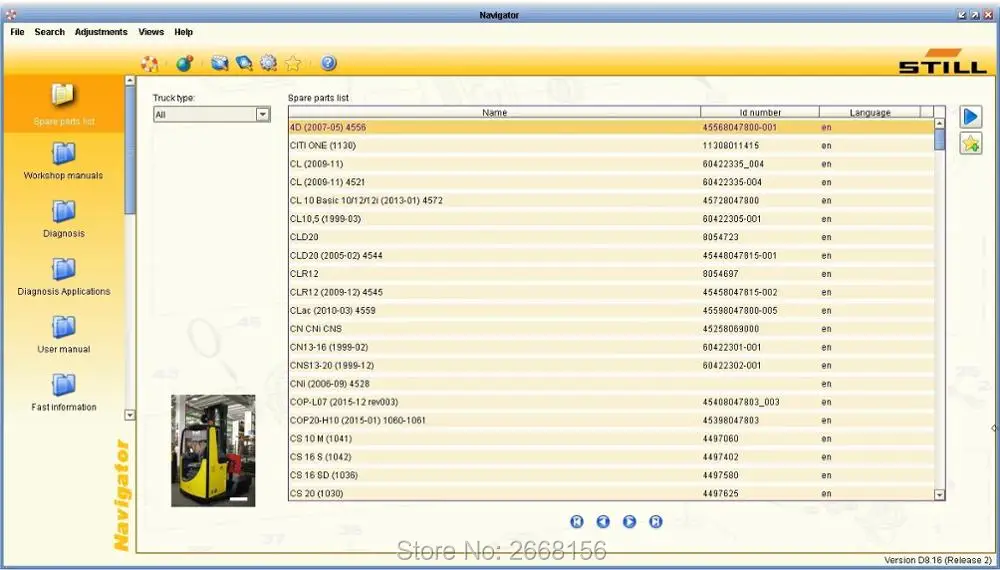The width and height of the screenshot is (1000, 570).
Task: Click the parts list scroll down arrow
Action: 939,494
